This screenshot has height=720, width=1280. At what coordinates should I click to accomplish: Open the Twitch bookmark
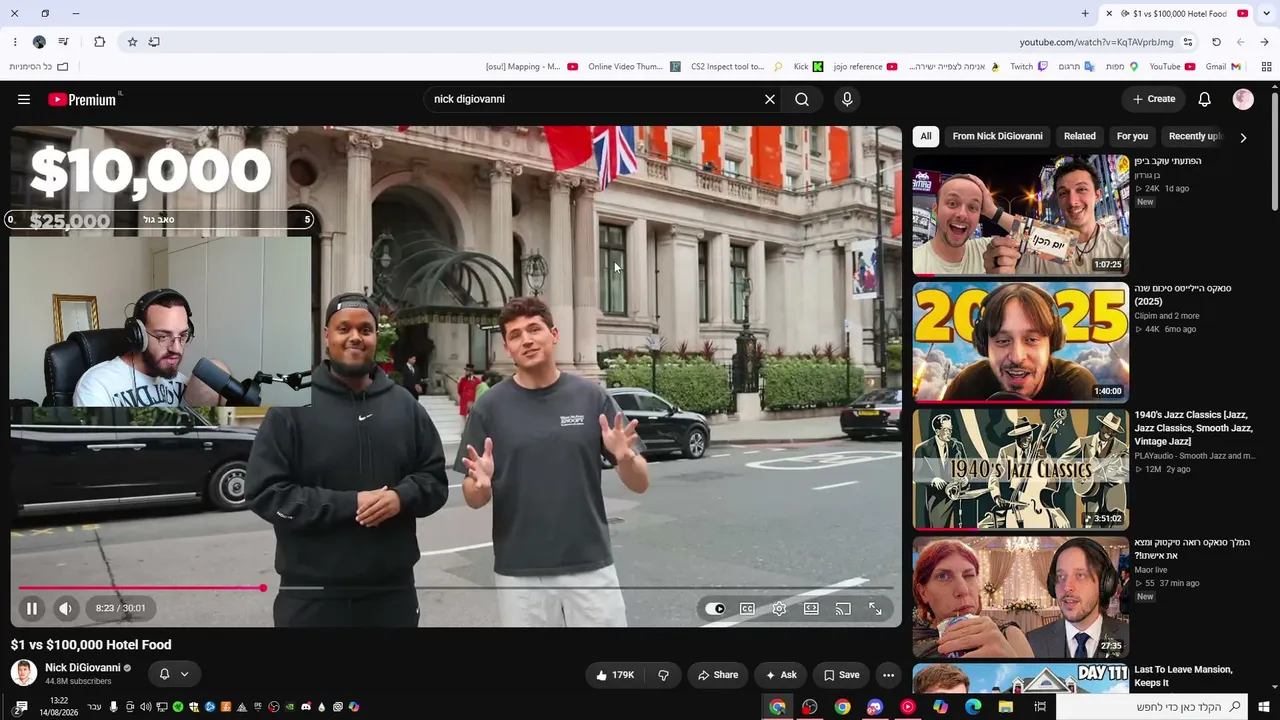(1029, 67)
